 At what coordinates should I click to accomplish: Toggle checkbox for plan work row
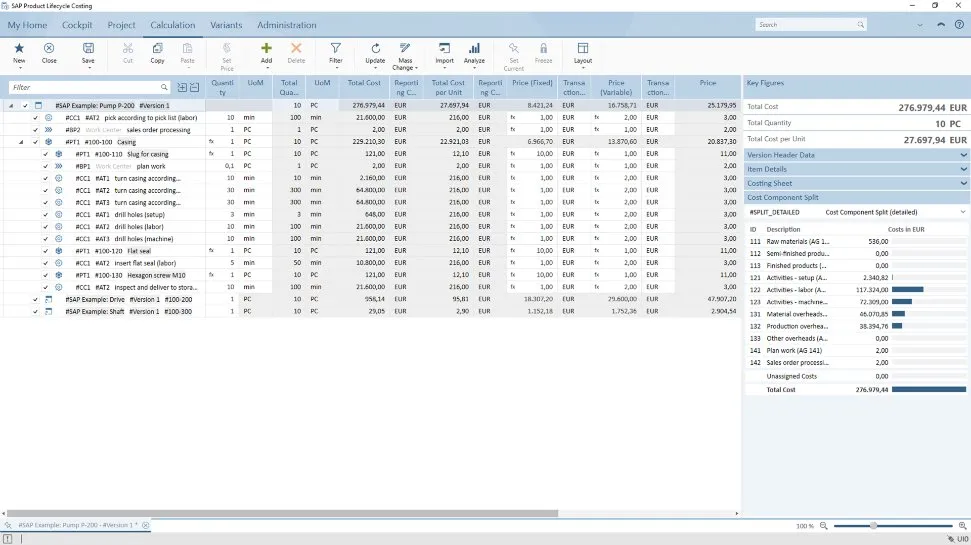coord(45,166)
